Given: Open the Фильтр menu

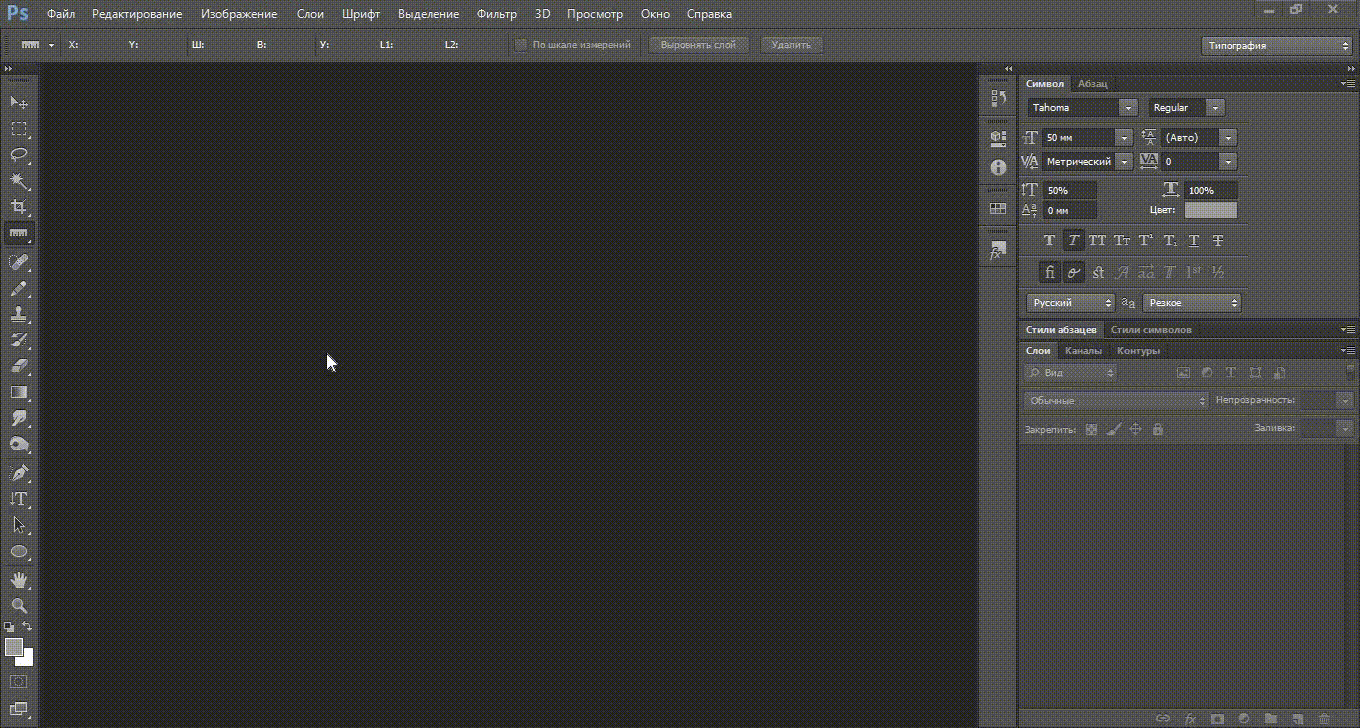Looking at the screenshot, I should tap(497, 14).
